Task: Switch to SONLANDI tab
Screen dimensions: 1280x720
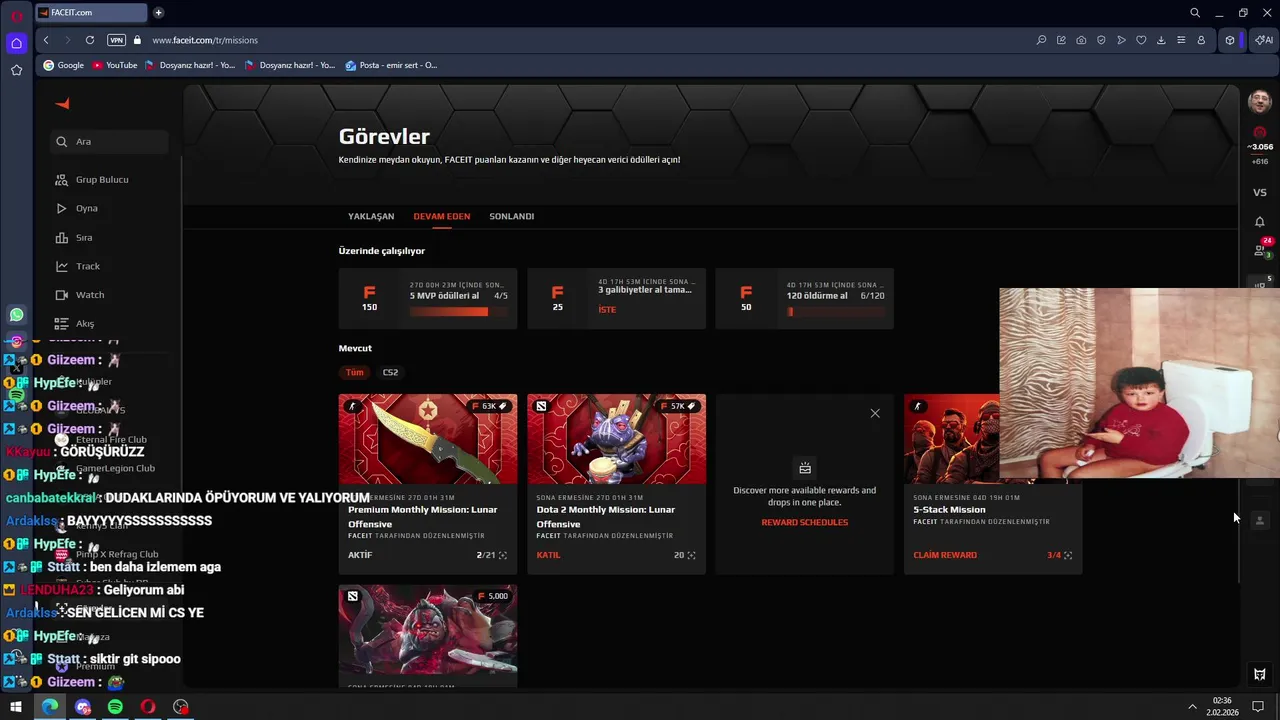Action: point(512,216)
